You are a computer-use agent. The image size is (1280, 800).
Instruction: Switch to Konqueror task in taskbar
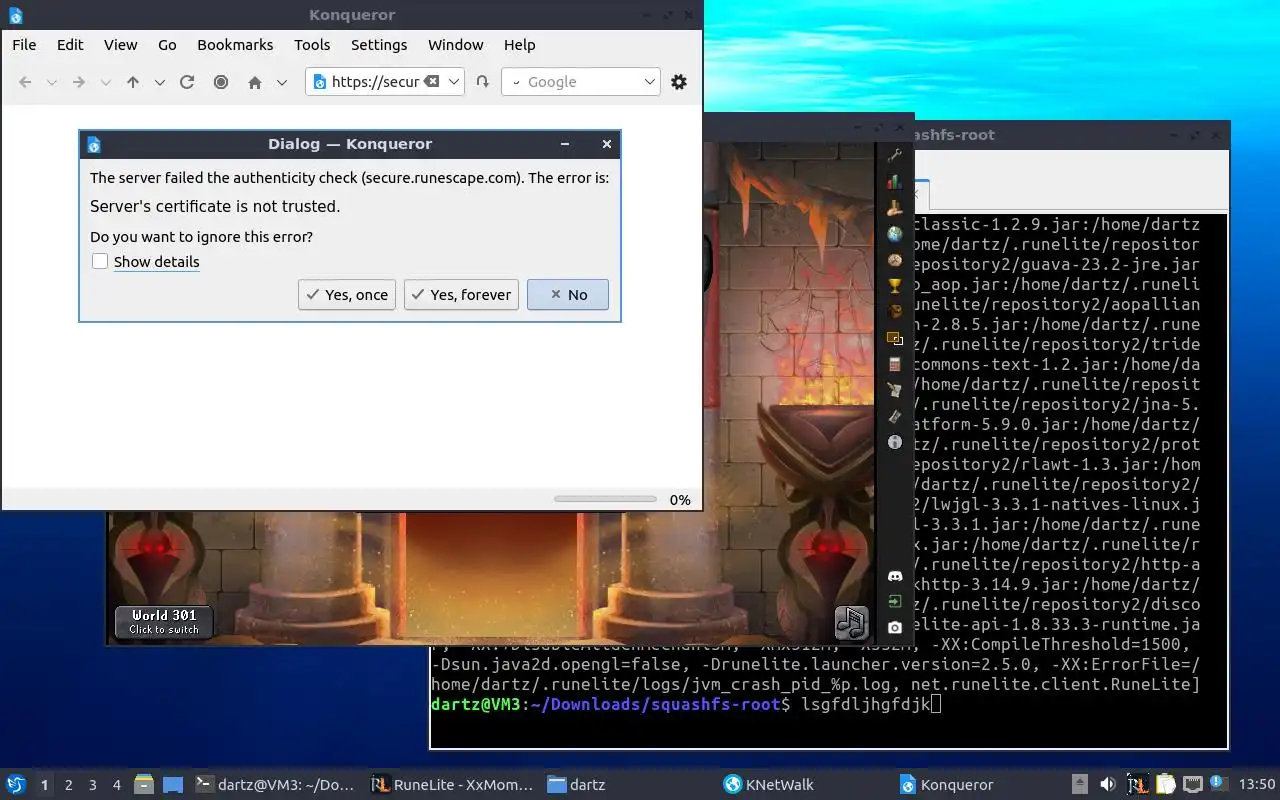[946, 785]
